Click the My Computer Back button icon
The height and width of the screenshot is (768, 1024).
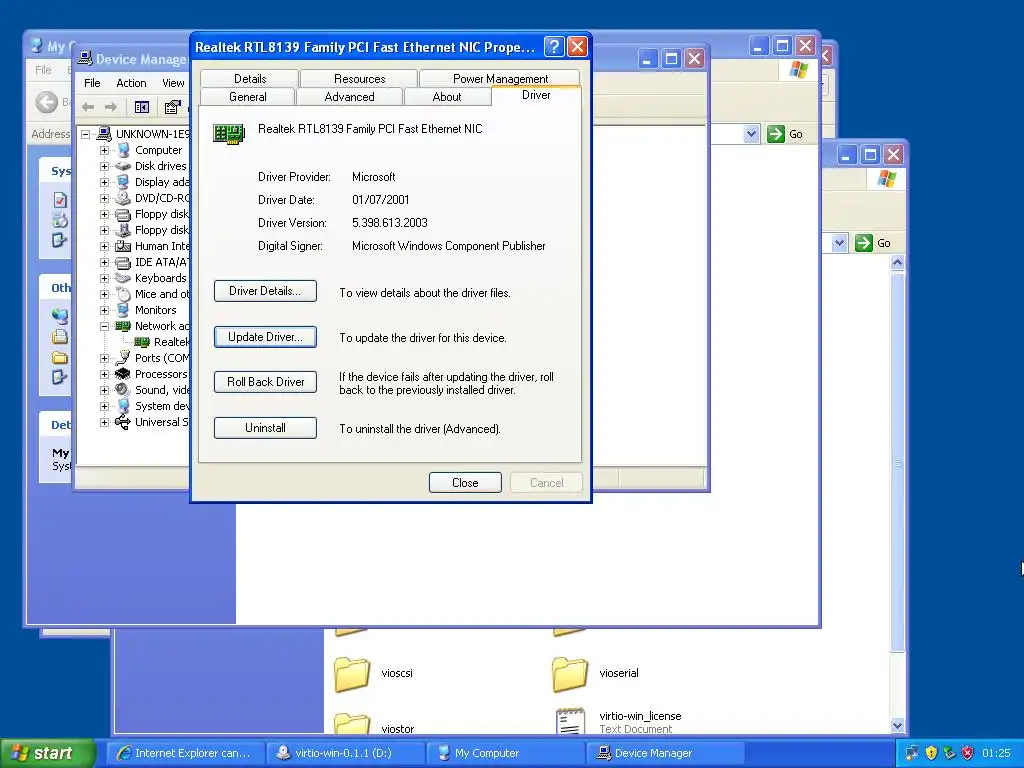(x=46, y=102)
